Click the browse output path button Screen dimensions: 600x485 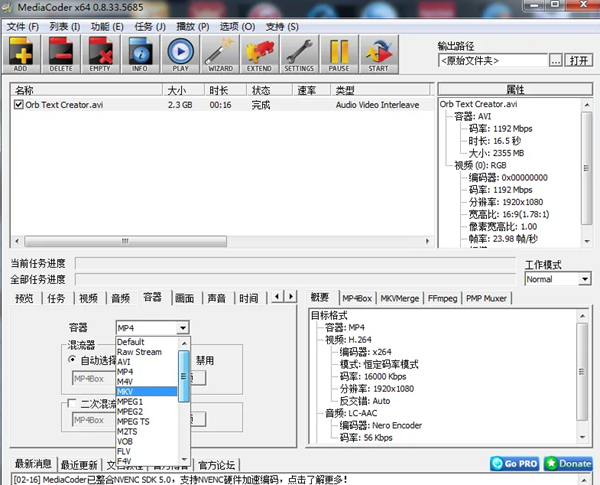tap(556, 60)
